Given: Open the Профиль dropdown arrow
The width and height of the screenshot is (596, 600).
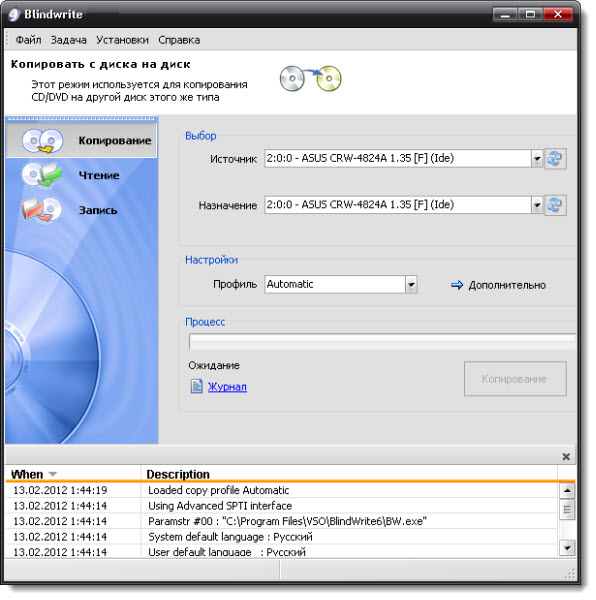Looking at the screenshot, I should 411,284.
